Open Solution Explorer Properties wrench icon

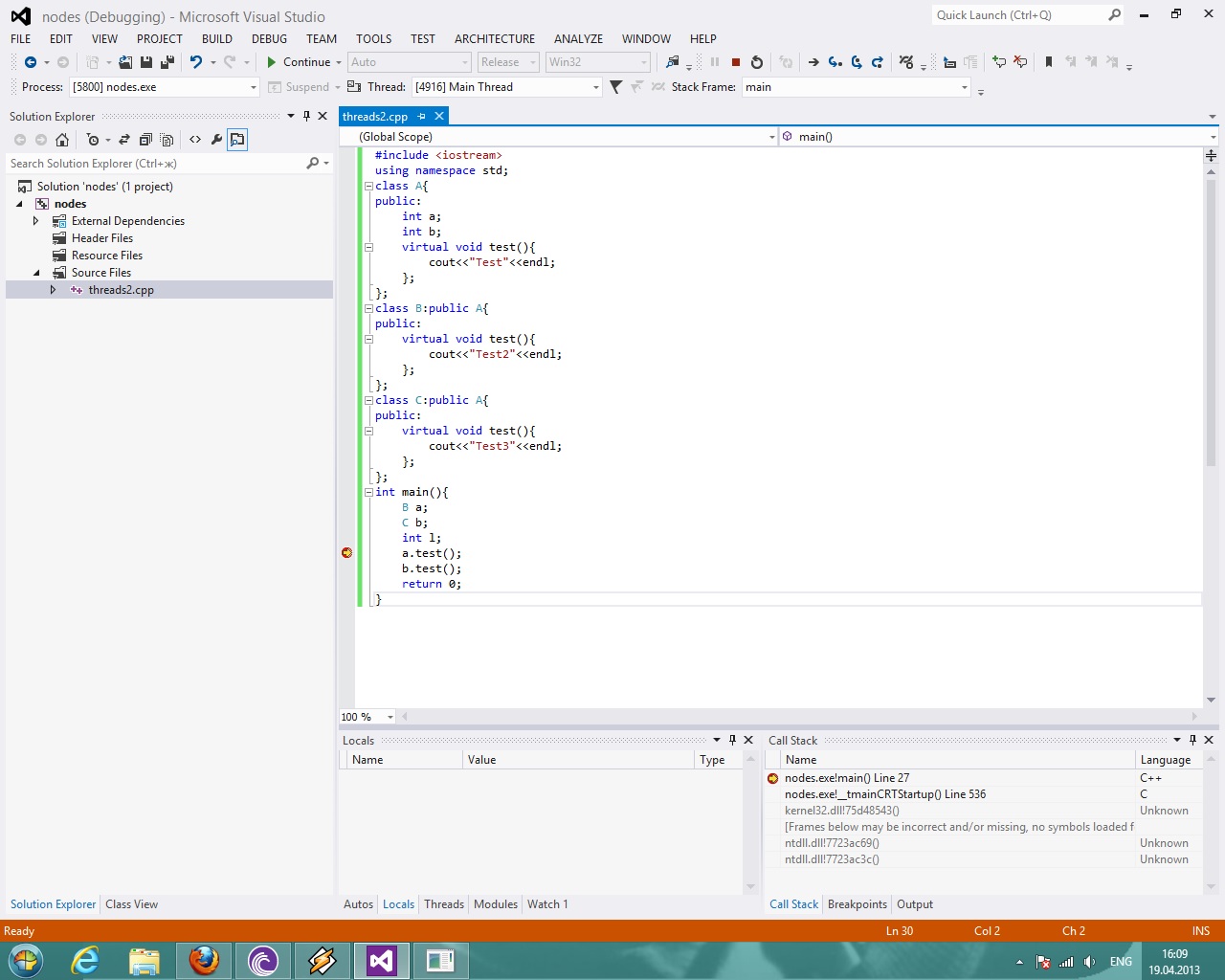point(215,140)
